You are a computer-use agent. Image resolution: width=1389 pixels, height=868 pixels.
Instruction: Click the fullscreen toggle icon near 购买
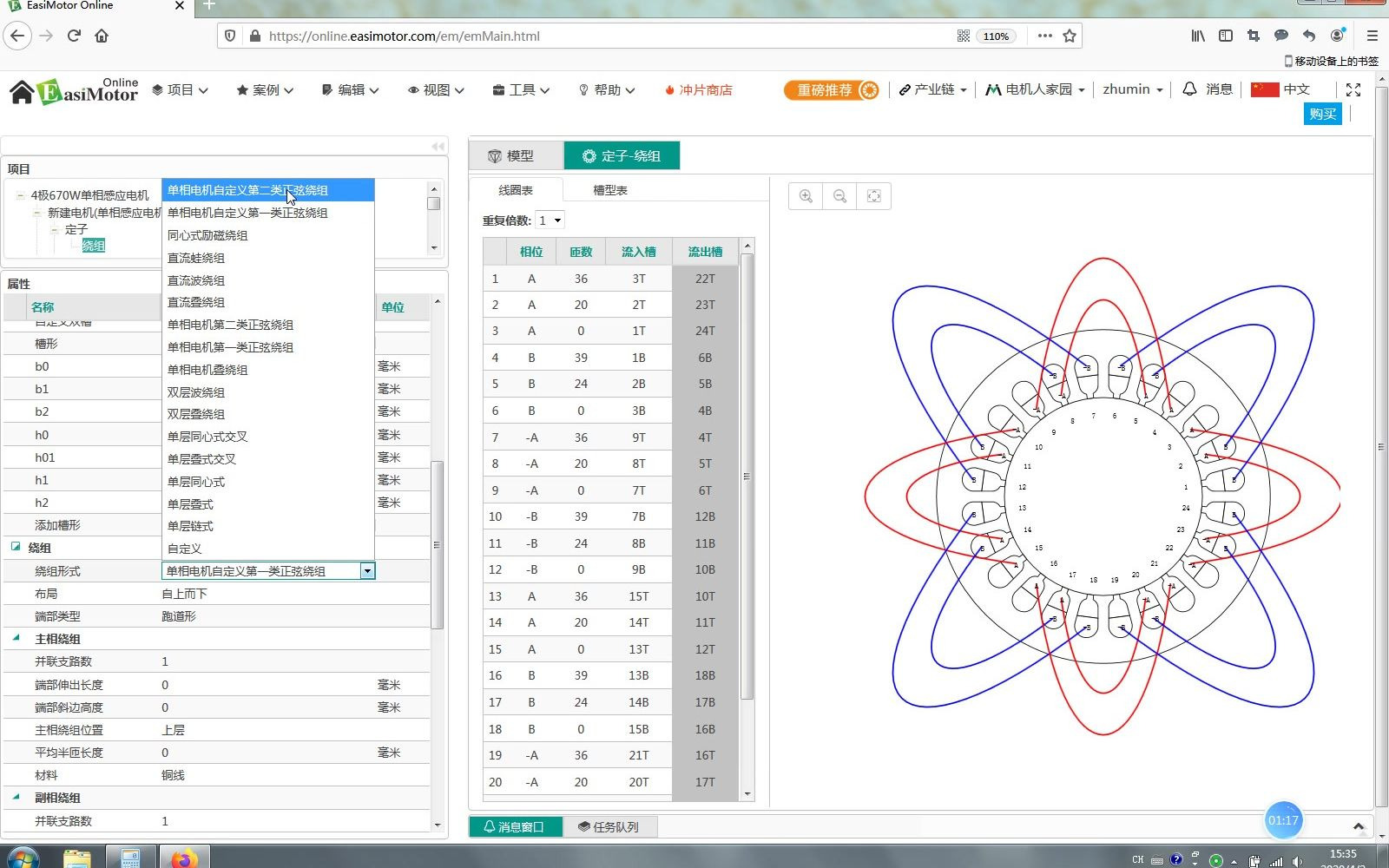pyautogui.click(x=1353, y=89)
